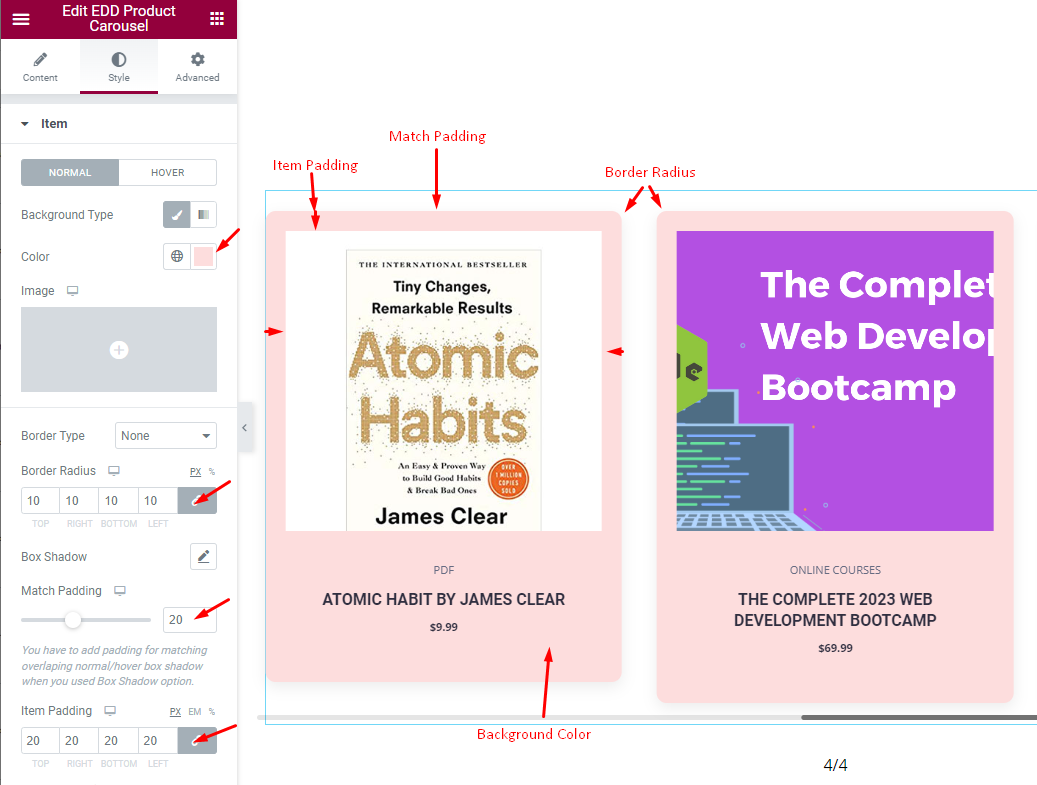Select gradient background type icon
The image size is (1037, 785).
click(x=203, y=215)
